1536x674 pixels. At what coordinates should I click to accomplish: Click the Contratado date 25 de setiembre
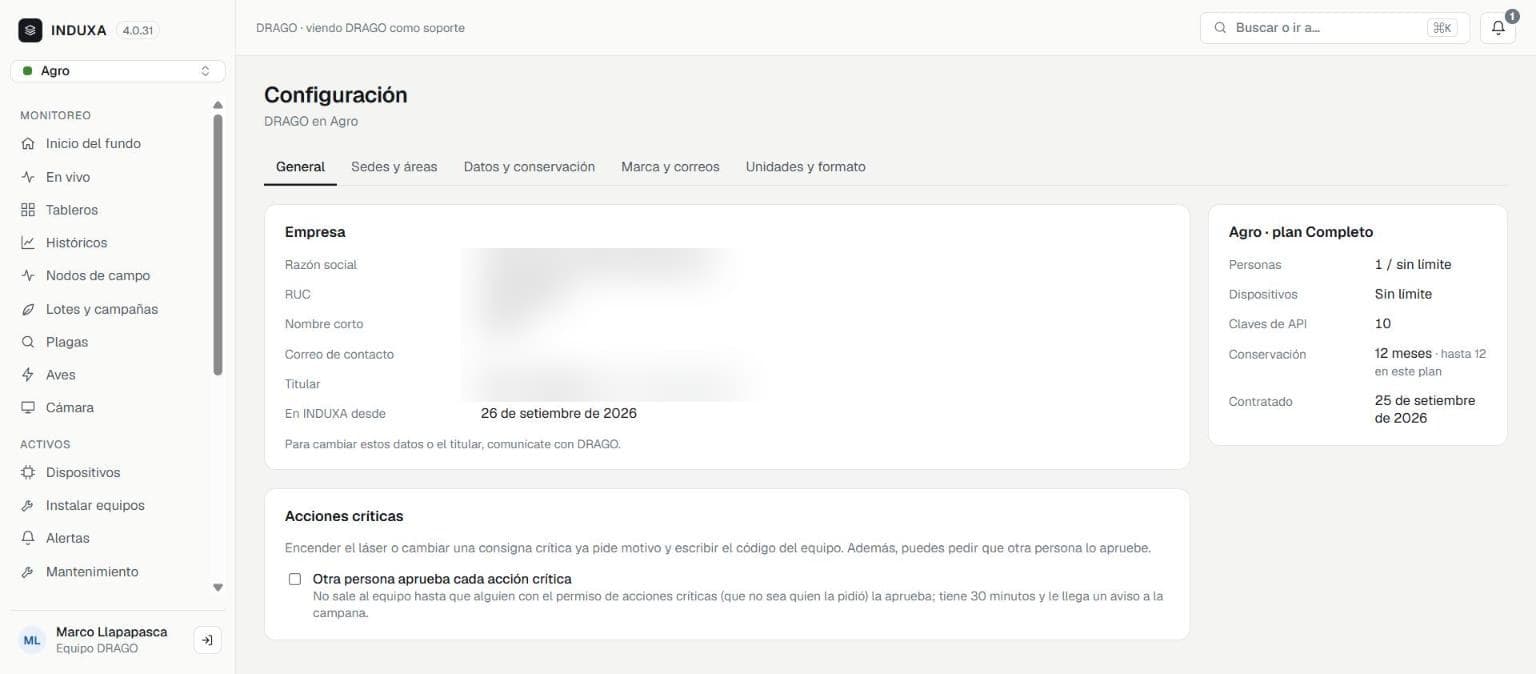[1425, 409]
